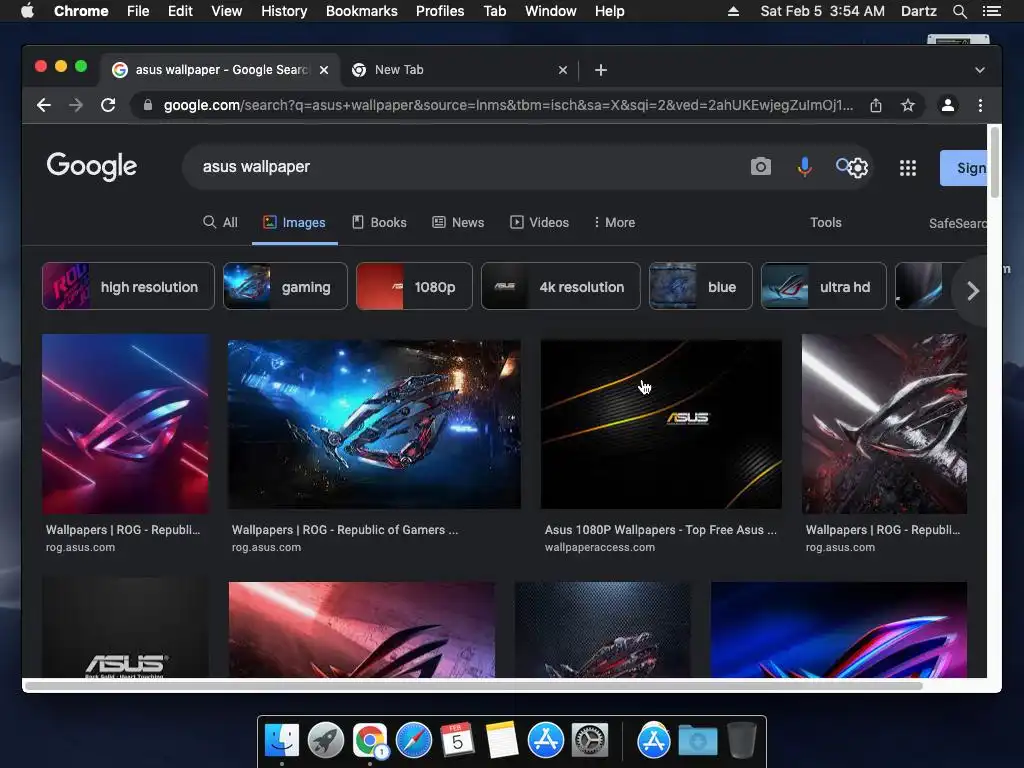Open the Bookmarks menu in the menu bar
Image resolution: width=1024 pixels, height=768 pixels.
pyautogui.click(x=361, y=11)
